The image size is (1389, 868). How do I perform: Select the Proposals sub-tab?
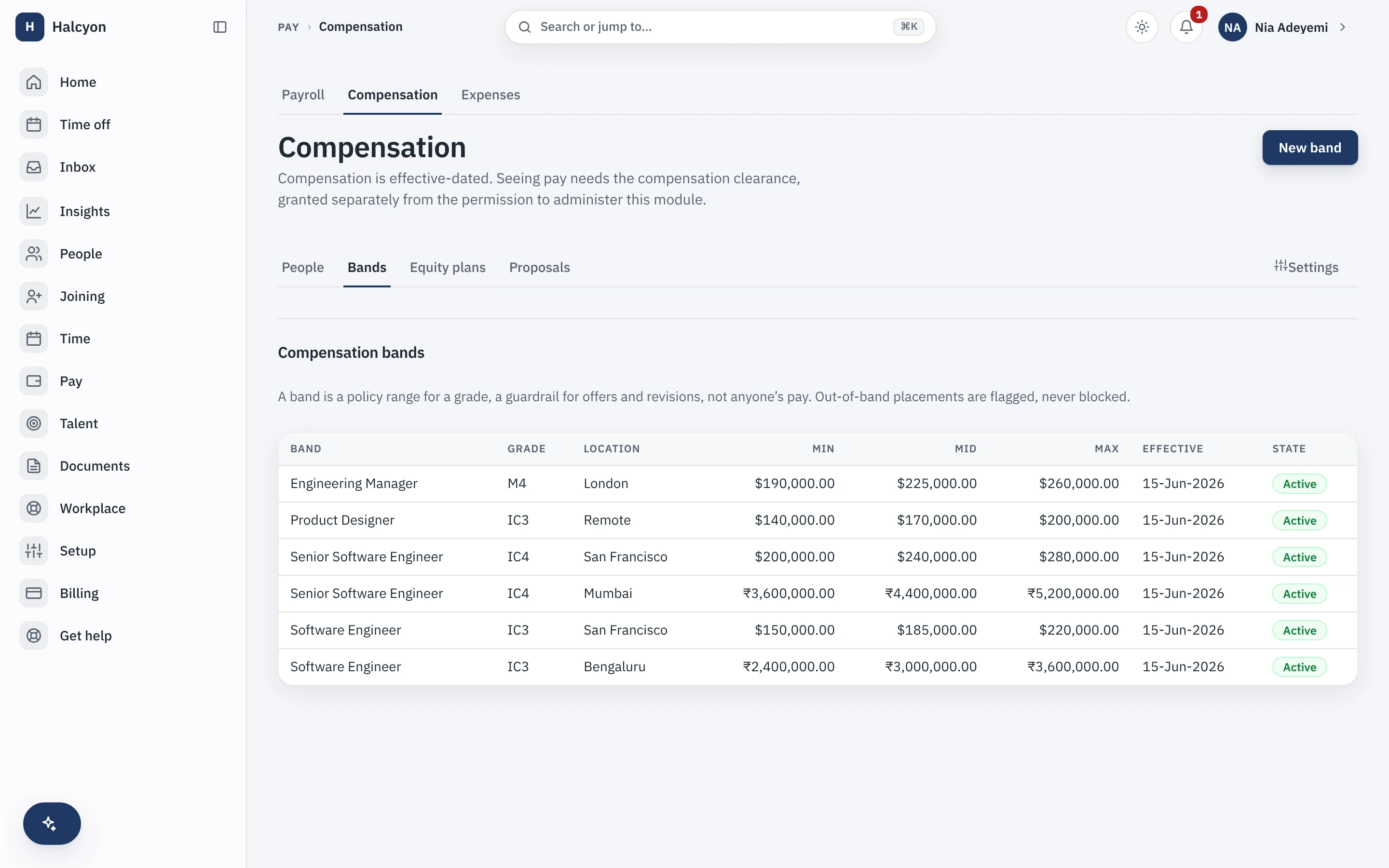pos(540,268)
